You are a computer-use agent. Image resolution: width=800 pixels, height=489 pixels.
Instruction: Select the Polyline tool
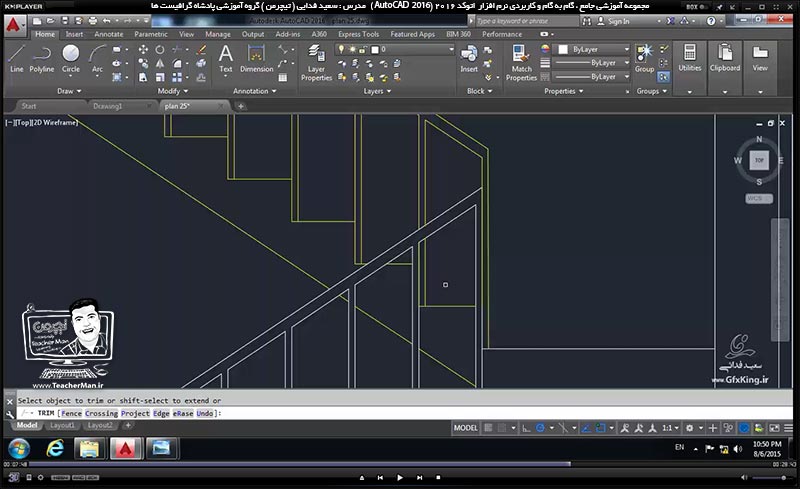click(x=42, y=59)
